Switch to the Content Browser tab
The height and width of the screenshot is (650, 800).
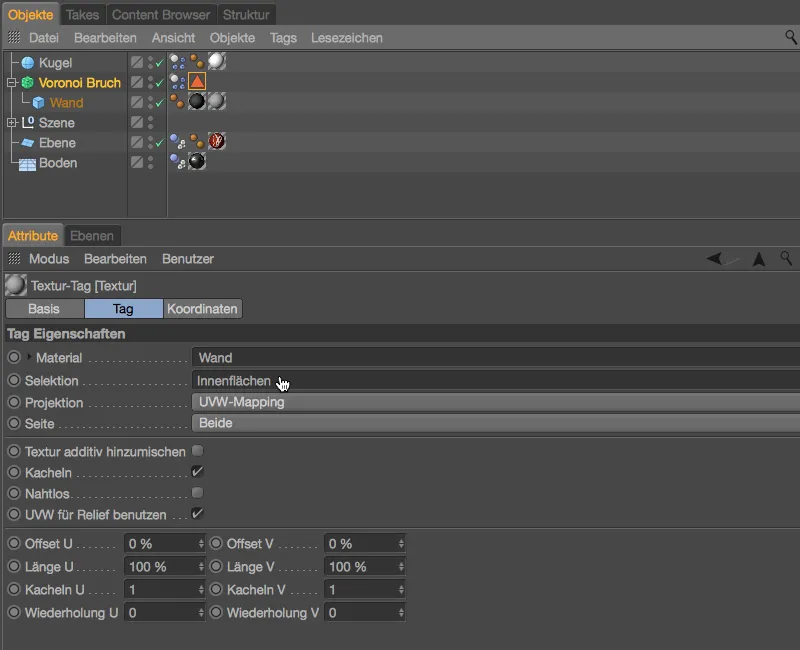pos(161,15)
